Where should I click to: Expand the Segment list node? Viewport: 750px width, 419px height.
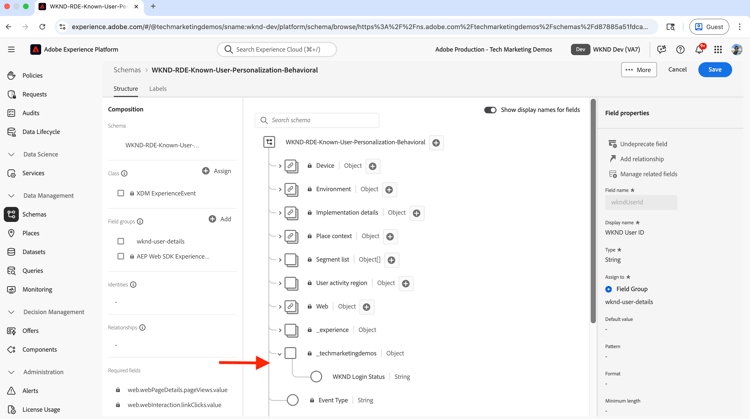[280, 260]
